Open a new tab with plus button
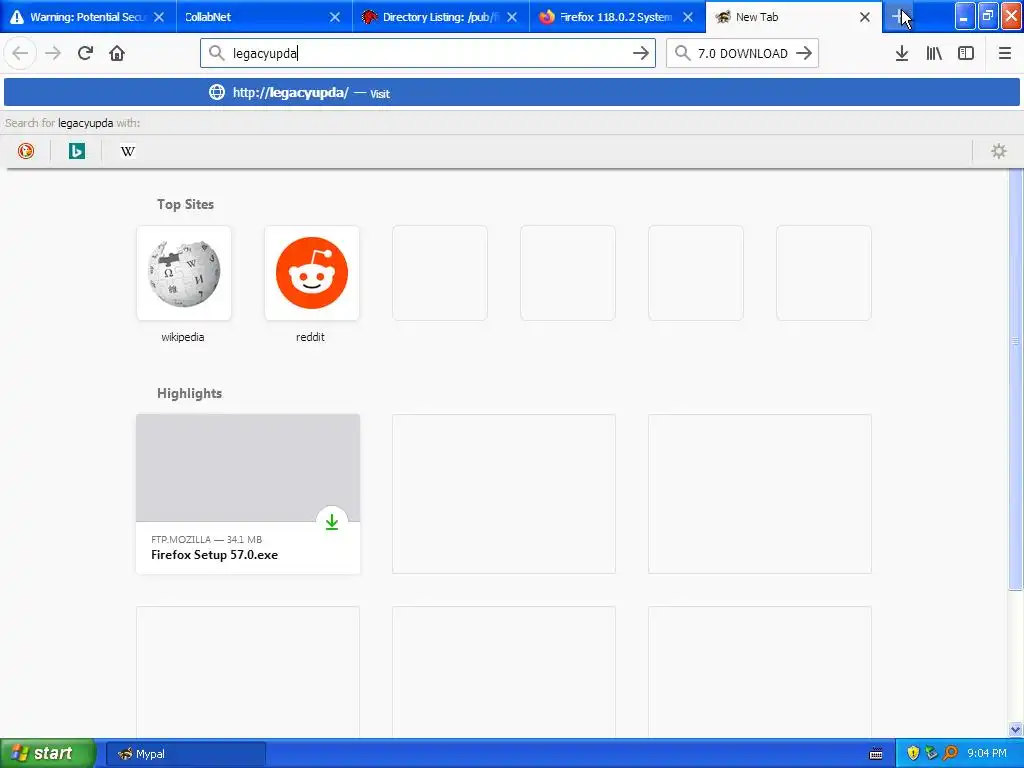1024x768 pixels. point(897,17)
